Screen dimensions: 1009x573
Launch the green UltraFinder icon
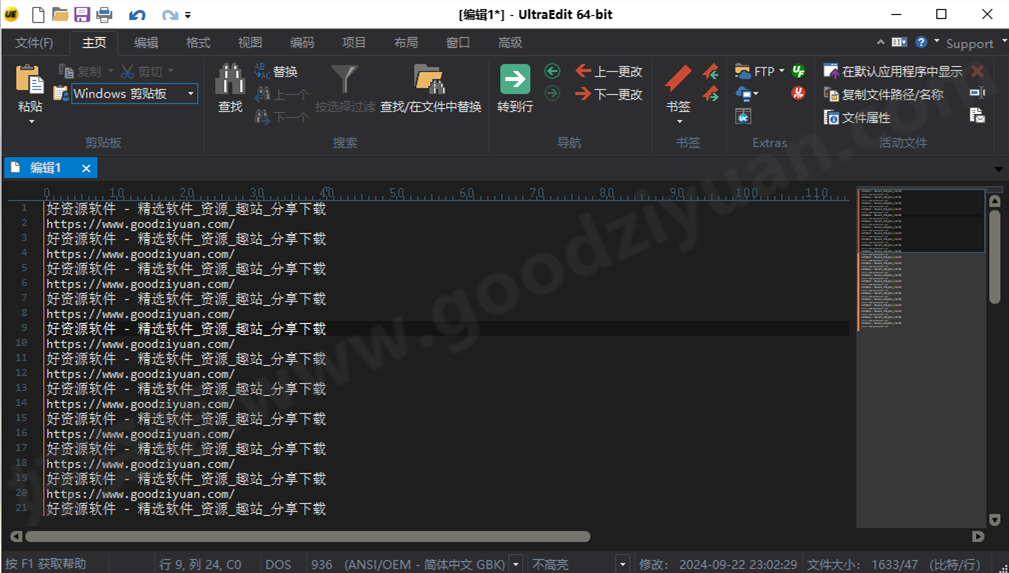point(798,71)
